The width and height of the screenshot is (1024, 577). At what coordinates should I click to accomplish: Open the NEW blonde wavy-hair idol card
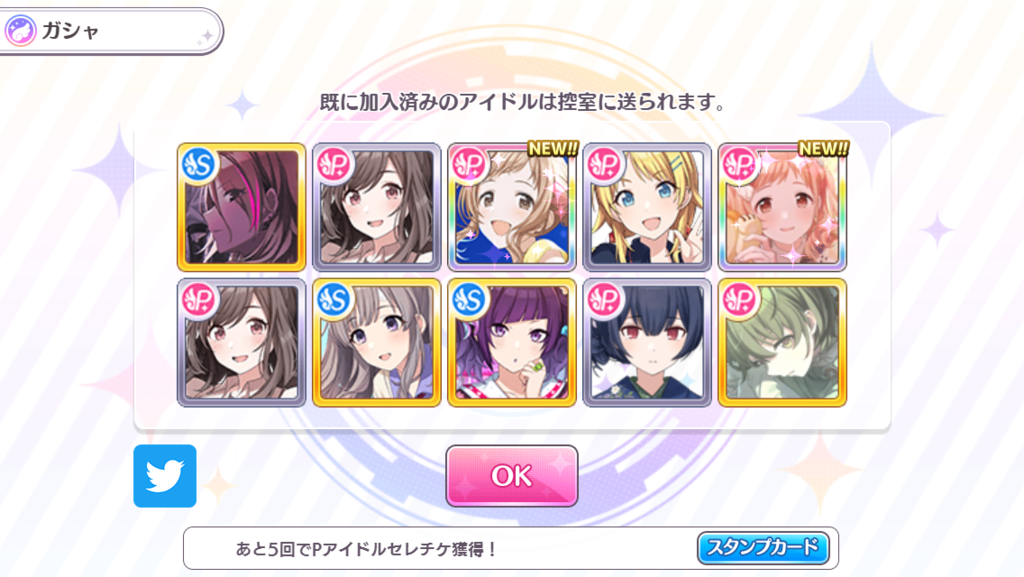(511, 208)
